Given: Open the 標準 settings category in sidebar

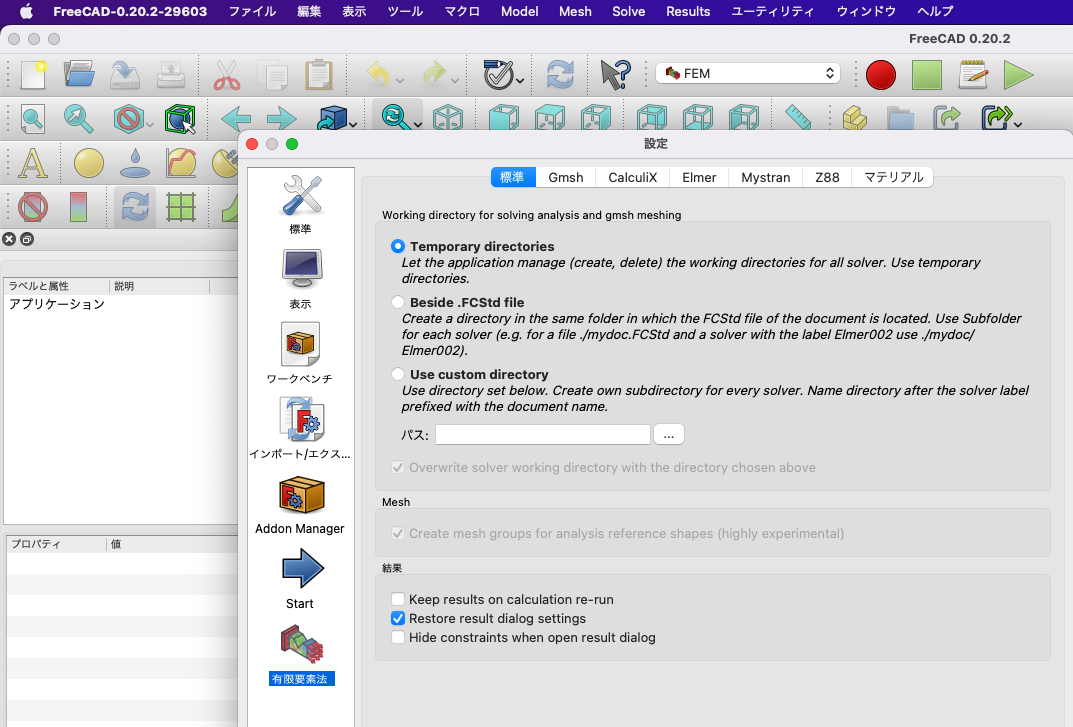Looking at the screenshot, I should (x=300, y=204).
